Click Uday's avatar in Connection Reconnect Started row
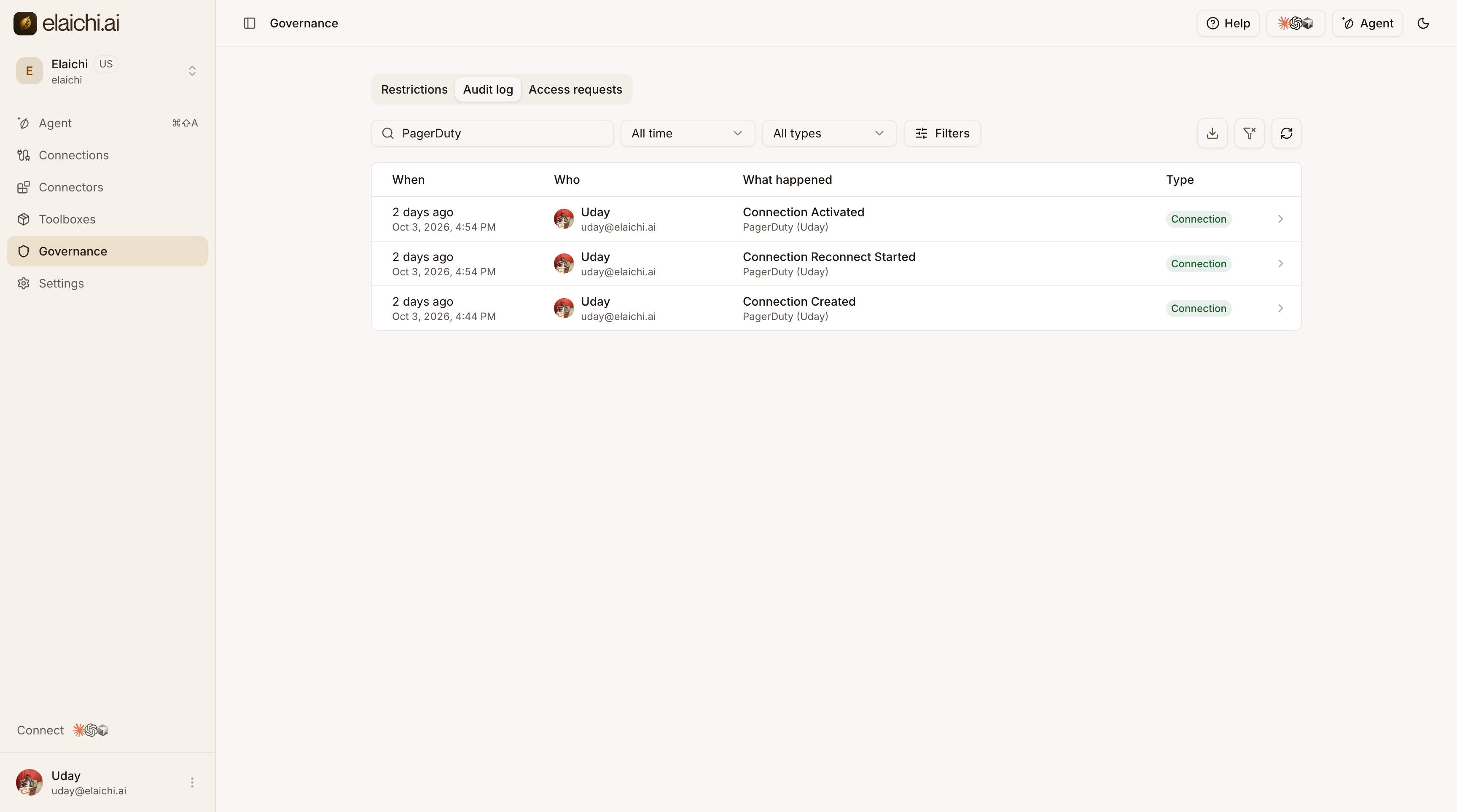The image size is (1457, 812). pos(563,263)
